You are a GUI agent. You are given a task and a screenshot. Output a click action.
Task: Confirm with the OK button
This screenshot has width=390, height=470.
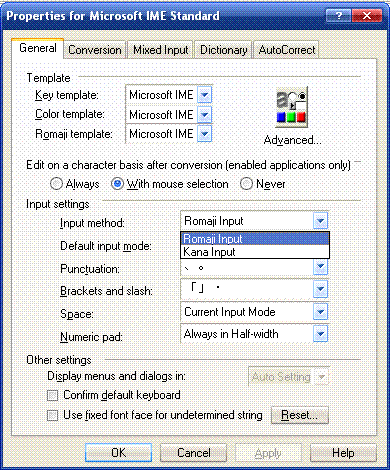click(118, 453)
